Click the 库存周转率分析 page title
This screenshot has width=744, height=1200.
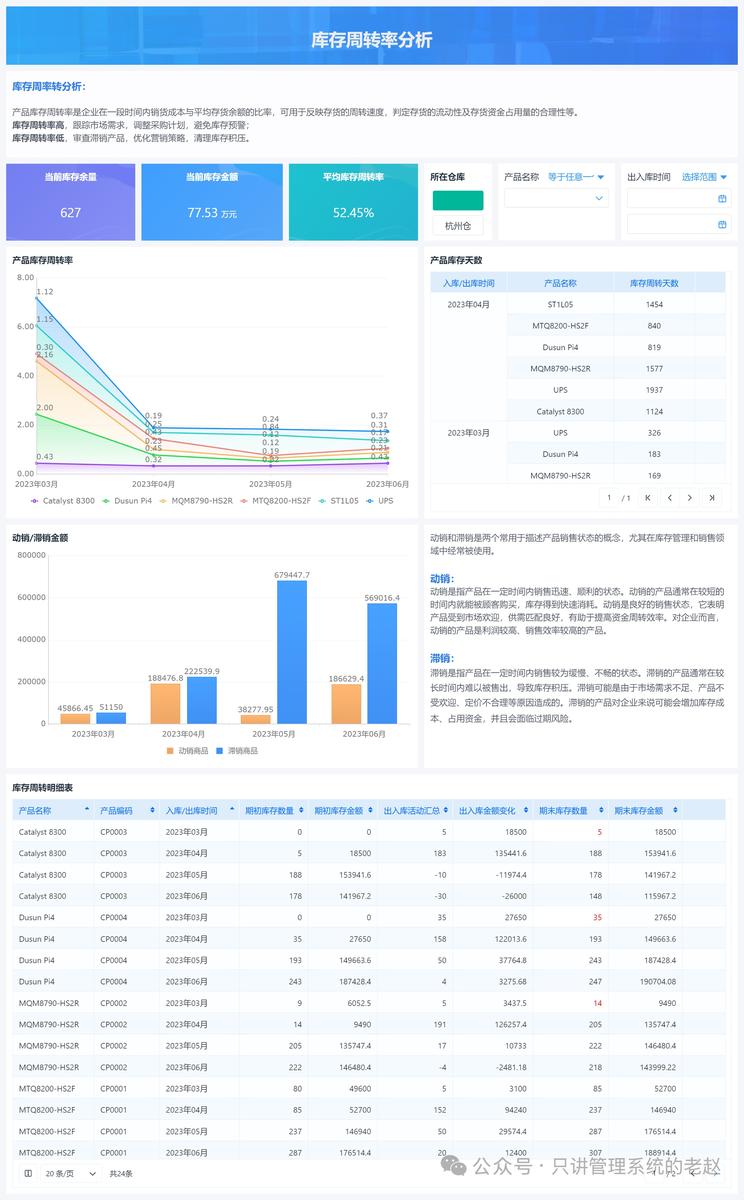(x=372, y=40)
